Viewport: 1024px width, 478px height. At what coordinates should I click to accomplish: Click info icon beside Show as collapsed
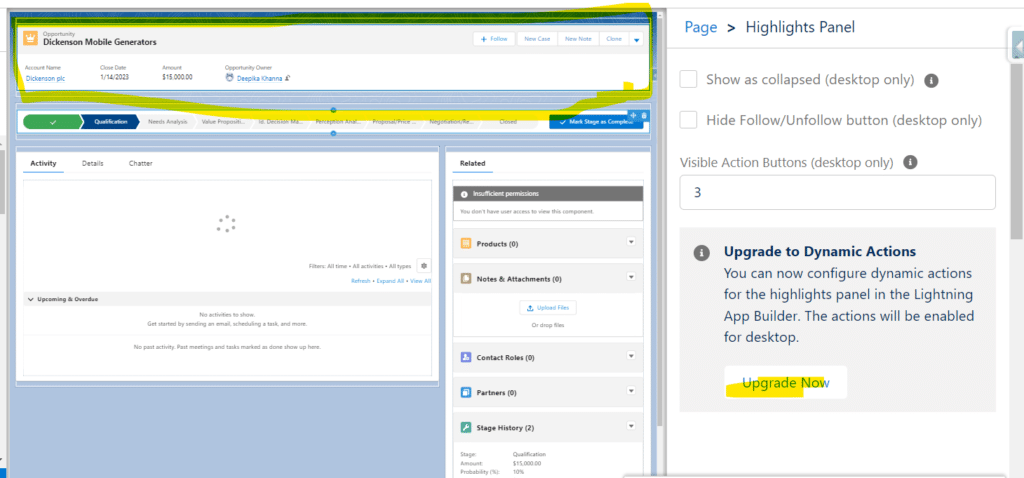click(x=930, y=80)
